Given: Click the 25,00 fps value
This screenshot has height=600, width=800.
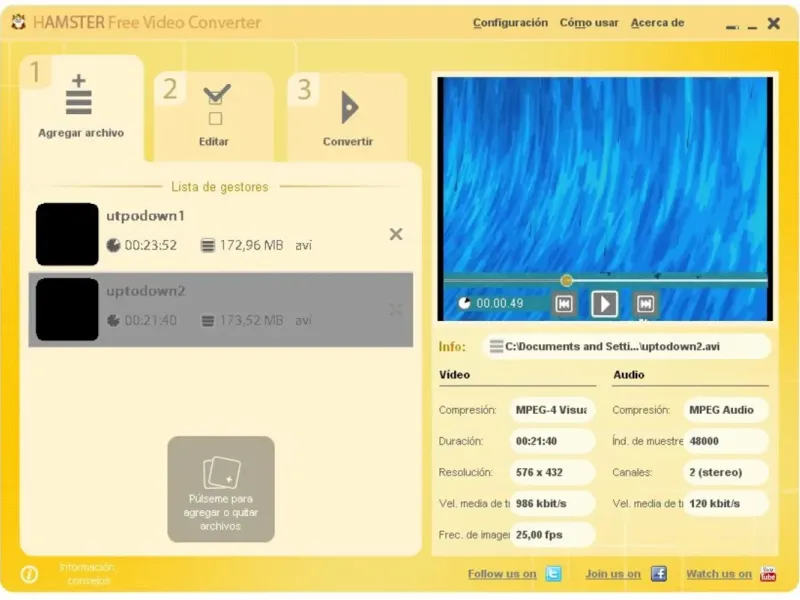Looking at the screenshot, I should tap(552, 535).
